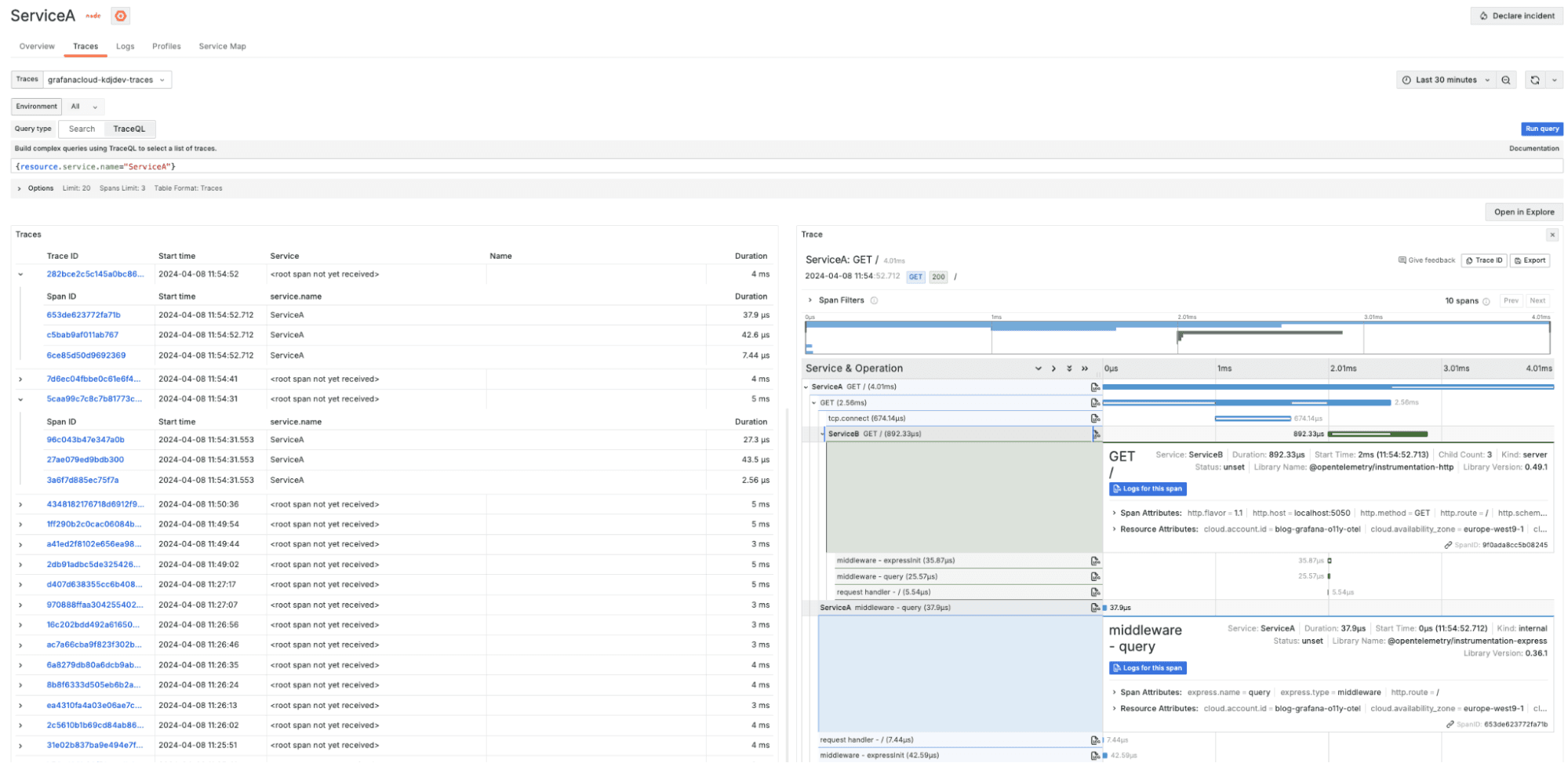
Task: Expand the Options section above the query
Action: 35,187
